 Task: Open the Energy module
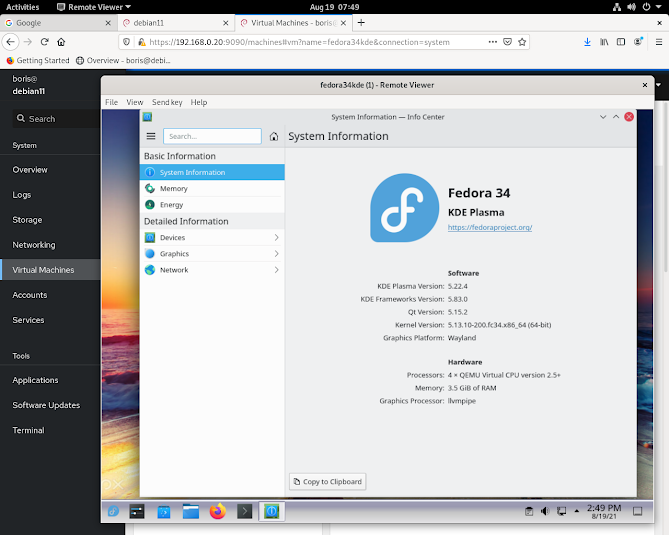coord(212,204)
